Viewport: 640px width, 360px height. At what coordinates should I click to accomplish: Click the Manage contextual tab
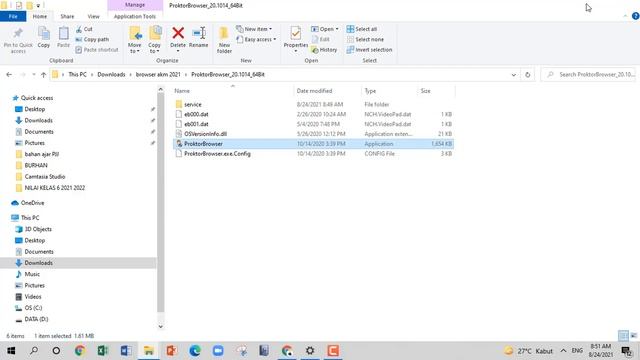point(135,5)
